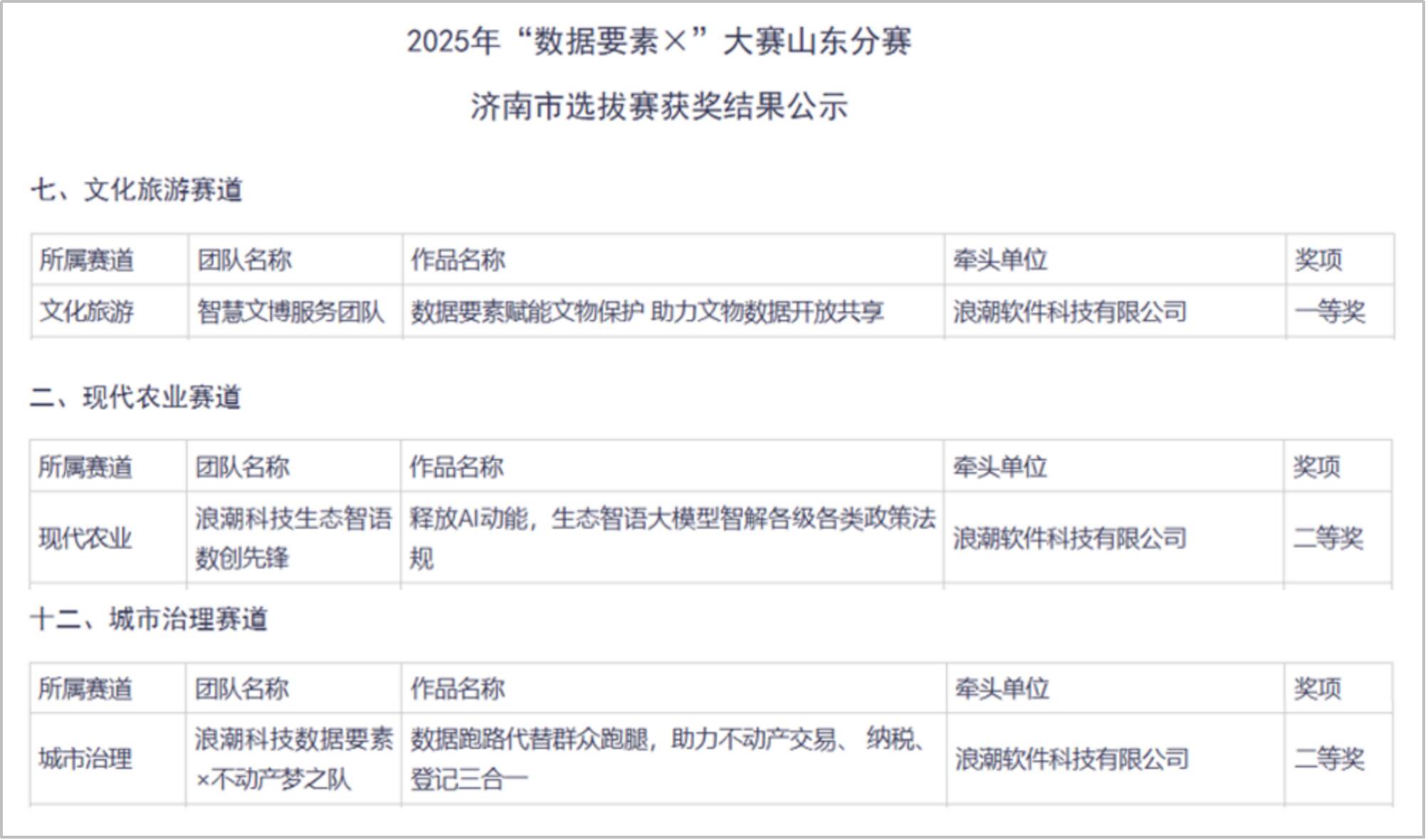Click '二等奖' in the 现代农业 row
This screenshot has height=840, width=1428.
click(1328, 538)
